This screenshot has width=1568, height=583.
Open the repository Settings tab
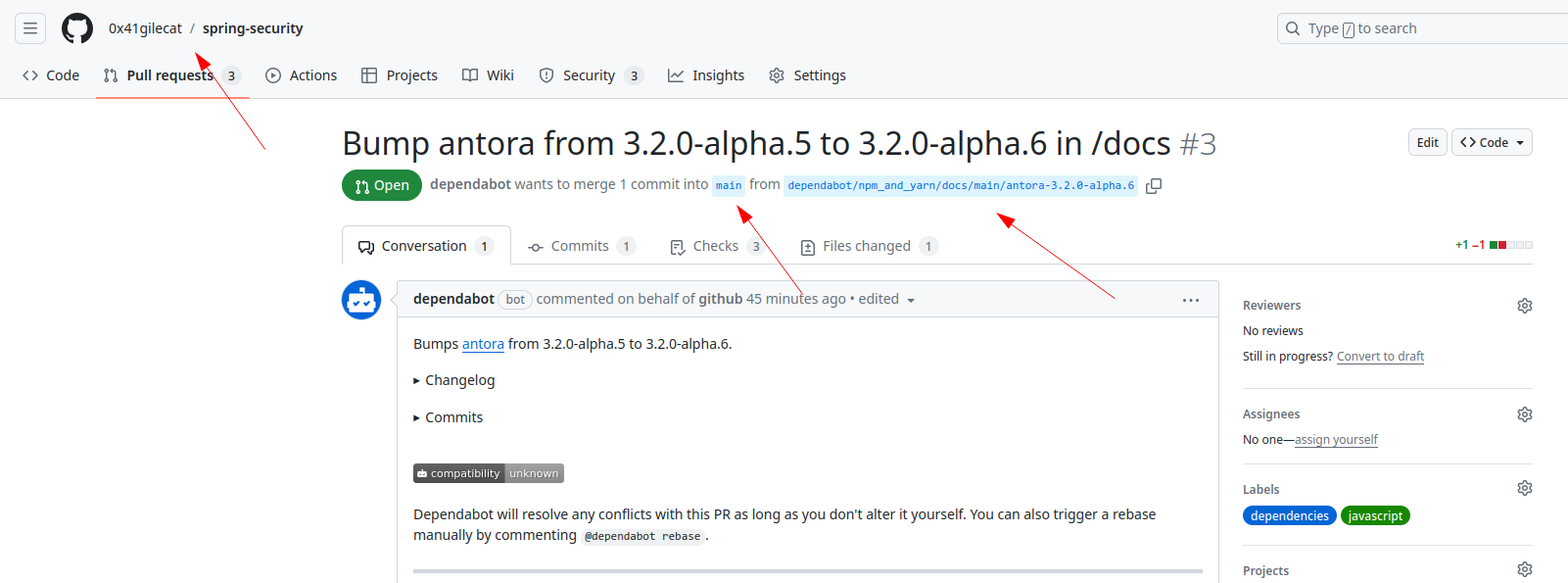[x=808, y=75]
